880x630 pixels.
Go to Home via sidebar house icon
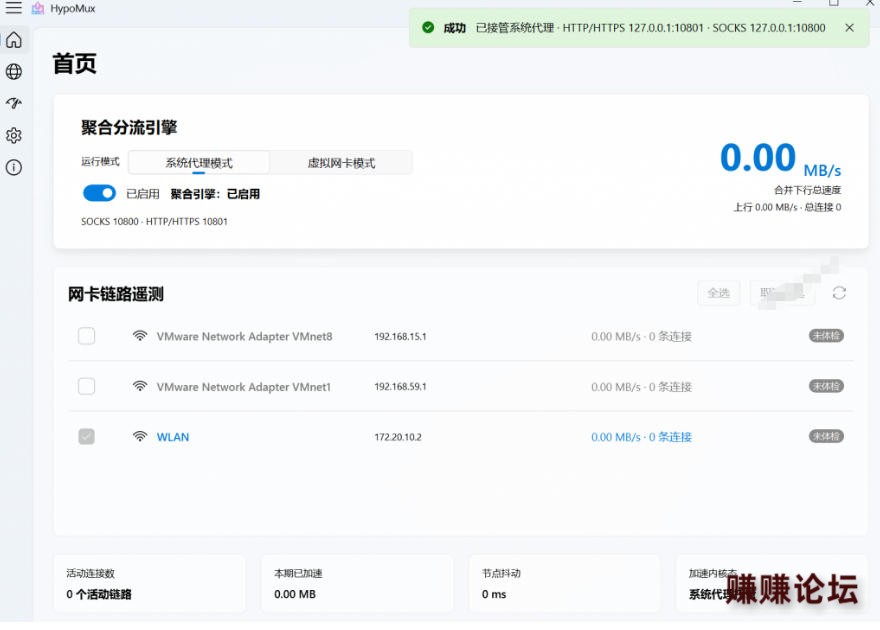tap(14, 40)
